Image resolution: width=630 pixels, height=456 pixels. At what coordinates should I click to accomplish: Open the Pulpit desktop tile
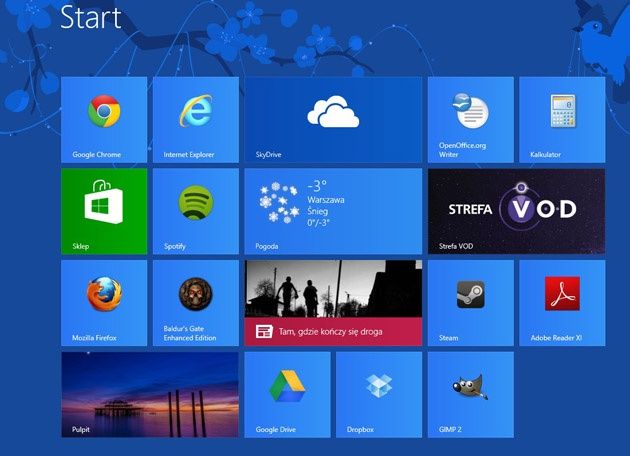pyautogui.click(x=150, y=395)
